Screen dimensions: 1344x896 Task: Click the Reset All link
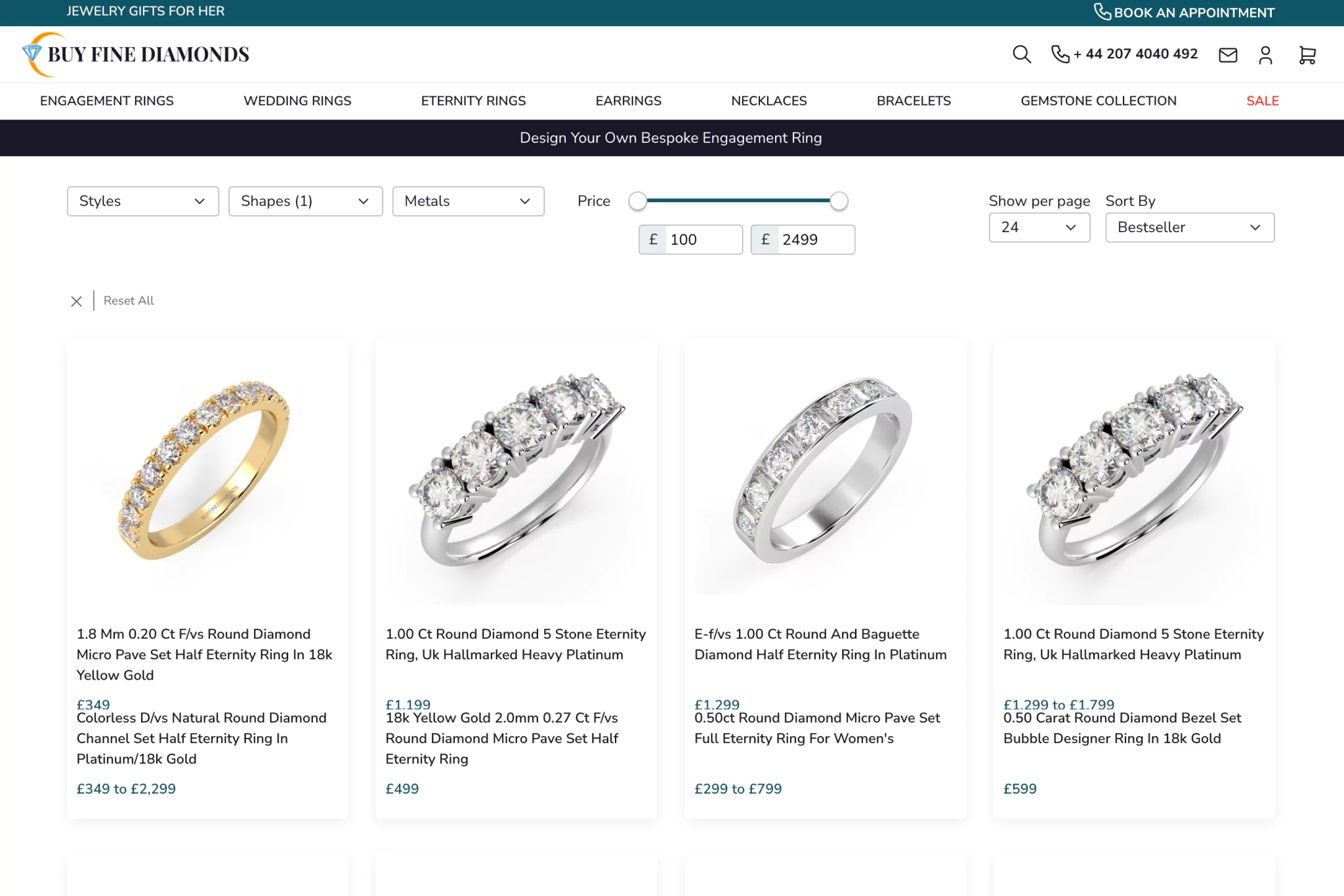click(x=129, y=300)
